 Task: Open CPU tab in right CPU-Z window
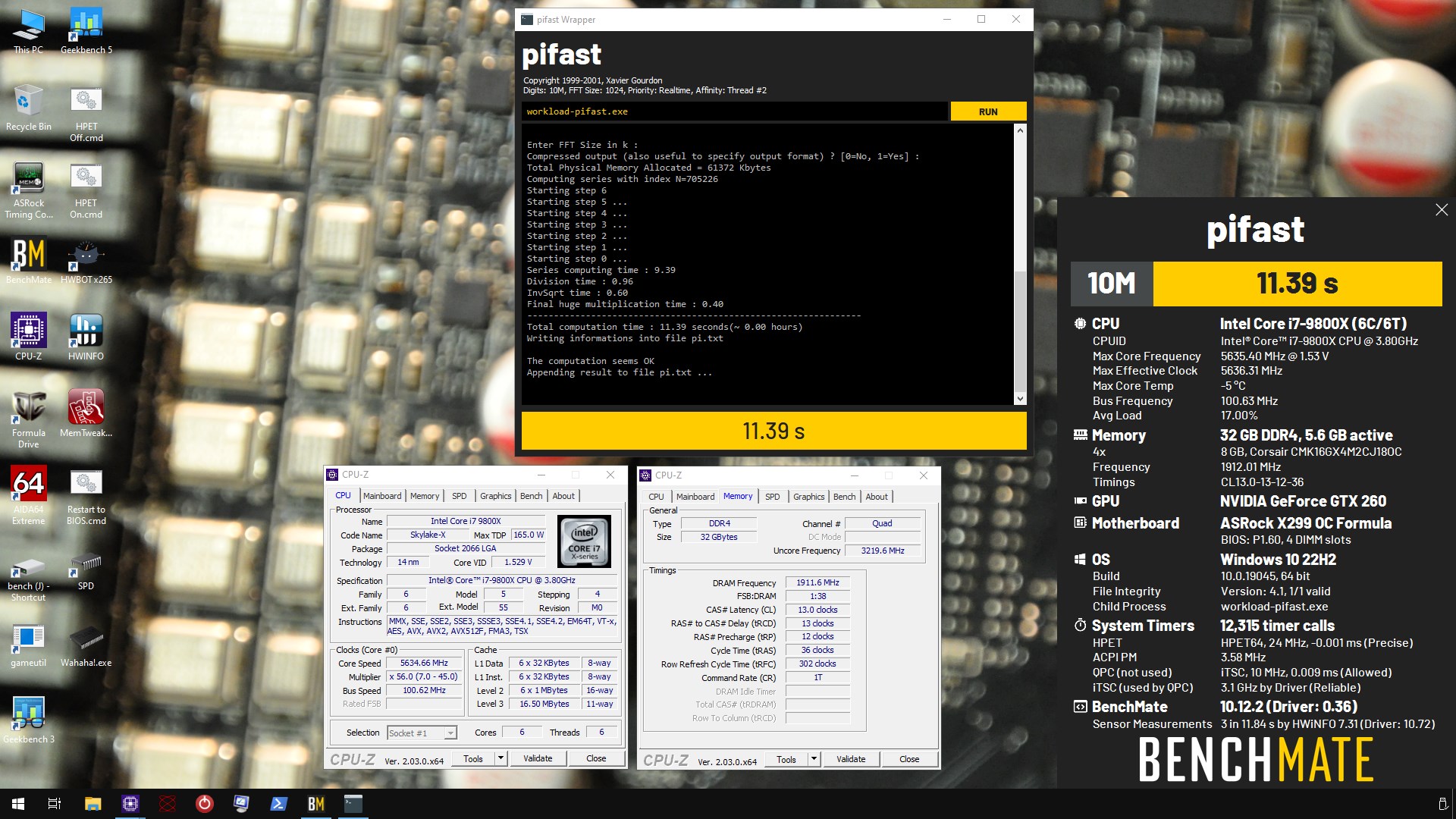point(657,497)
